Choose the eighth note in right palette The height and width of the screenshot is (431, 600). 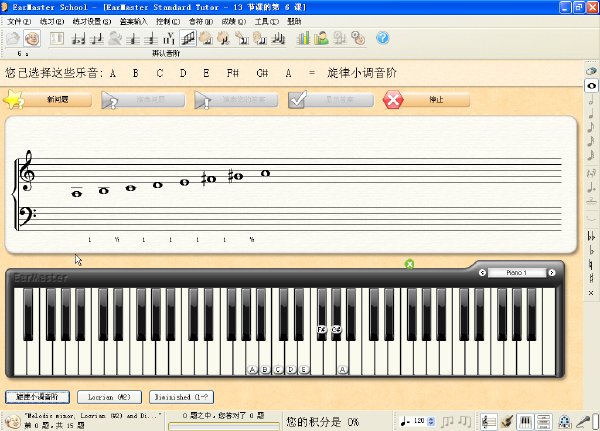coord(591,127)
